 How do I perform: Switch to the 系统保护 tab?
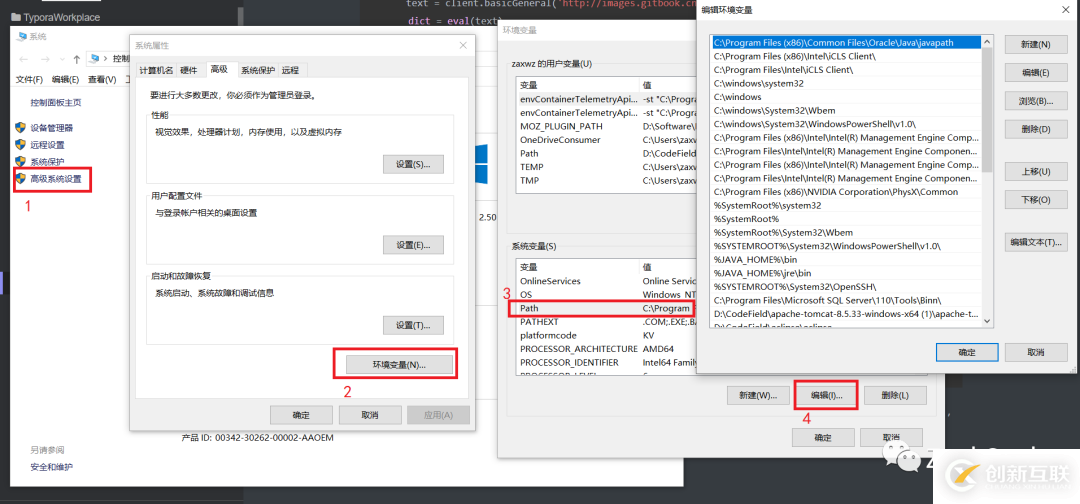pos(258,70)
